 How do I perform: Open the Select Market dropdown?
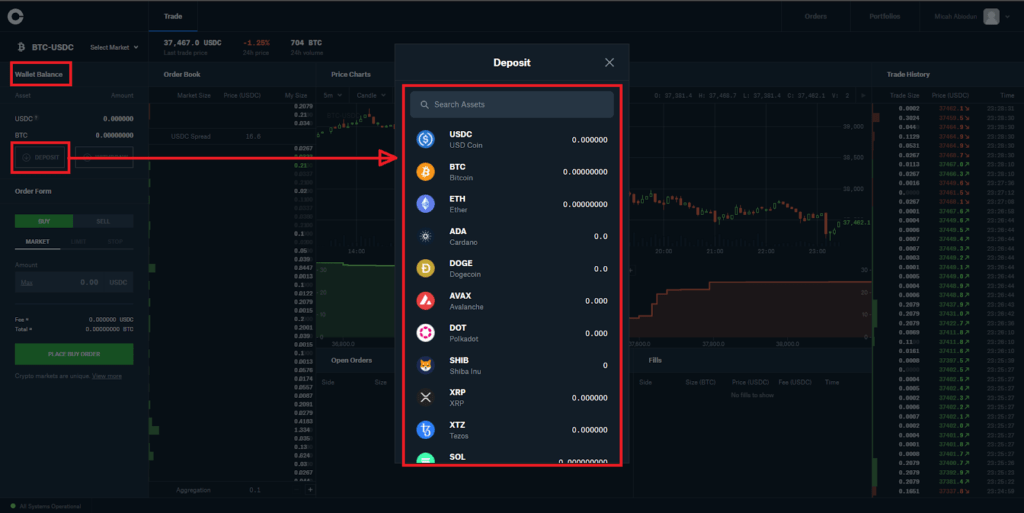112,47
